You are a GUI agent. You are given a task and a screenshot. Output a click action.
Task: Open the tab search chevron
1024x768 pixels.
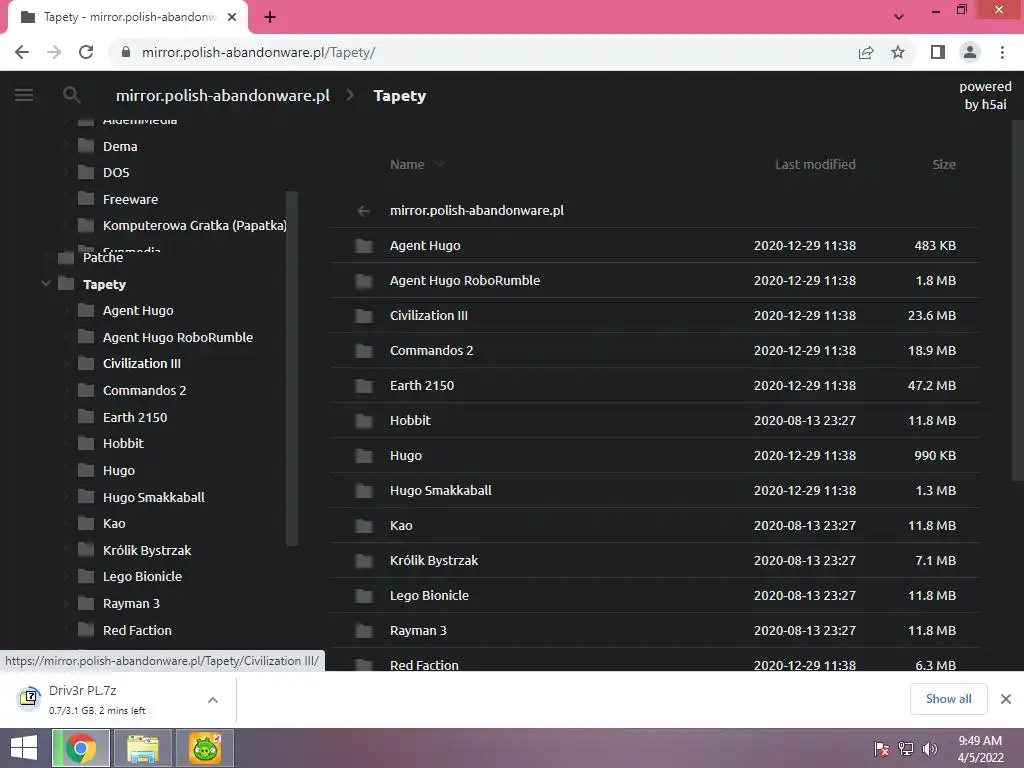tap(899, 17)
